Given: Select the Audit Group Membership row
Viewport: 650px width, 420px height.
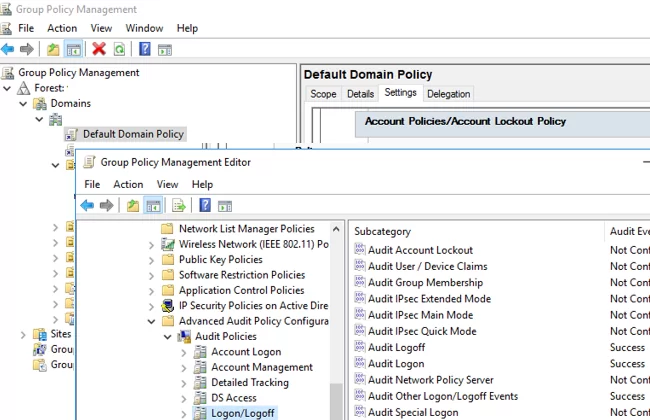Looking at the screenshot, I should point(425,282).
